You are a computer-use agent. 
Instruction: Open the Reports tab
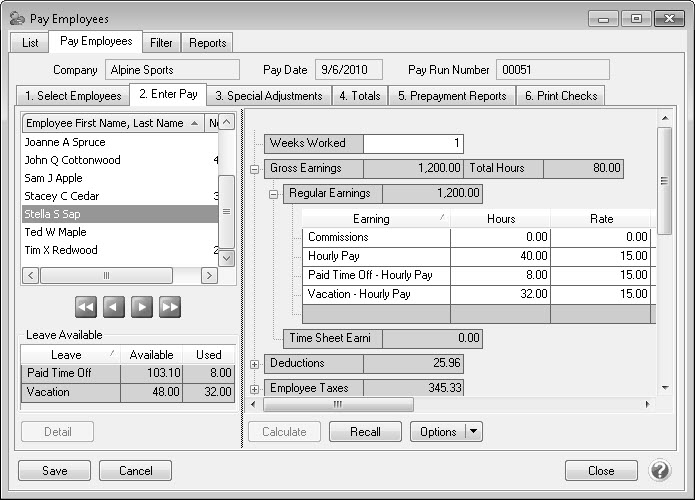pos(207,43)
